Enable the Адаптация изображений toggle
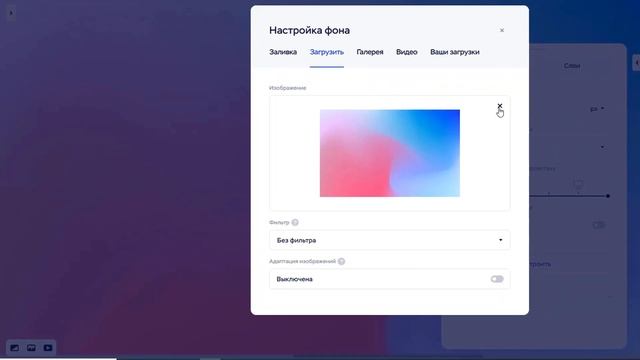The height and width of the screenshot is (360, 640). point(497,279)
